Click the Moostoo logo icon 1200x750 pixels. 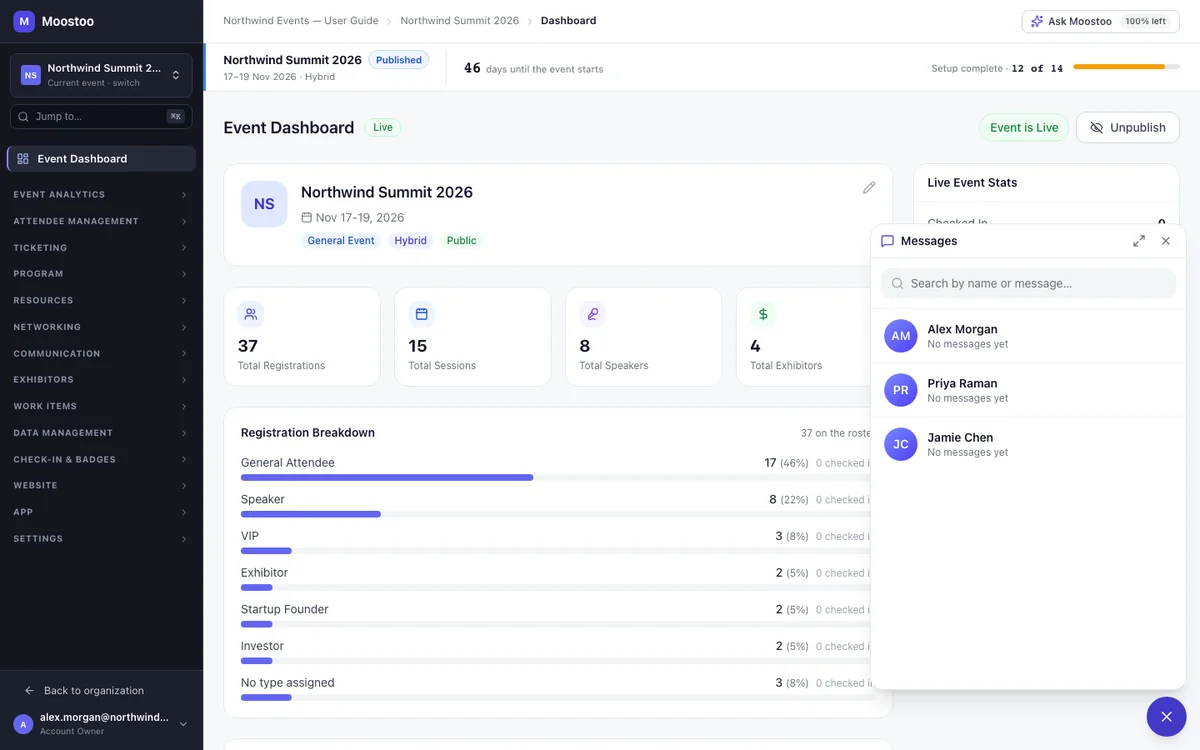click(24, 21)
